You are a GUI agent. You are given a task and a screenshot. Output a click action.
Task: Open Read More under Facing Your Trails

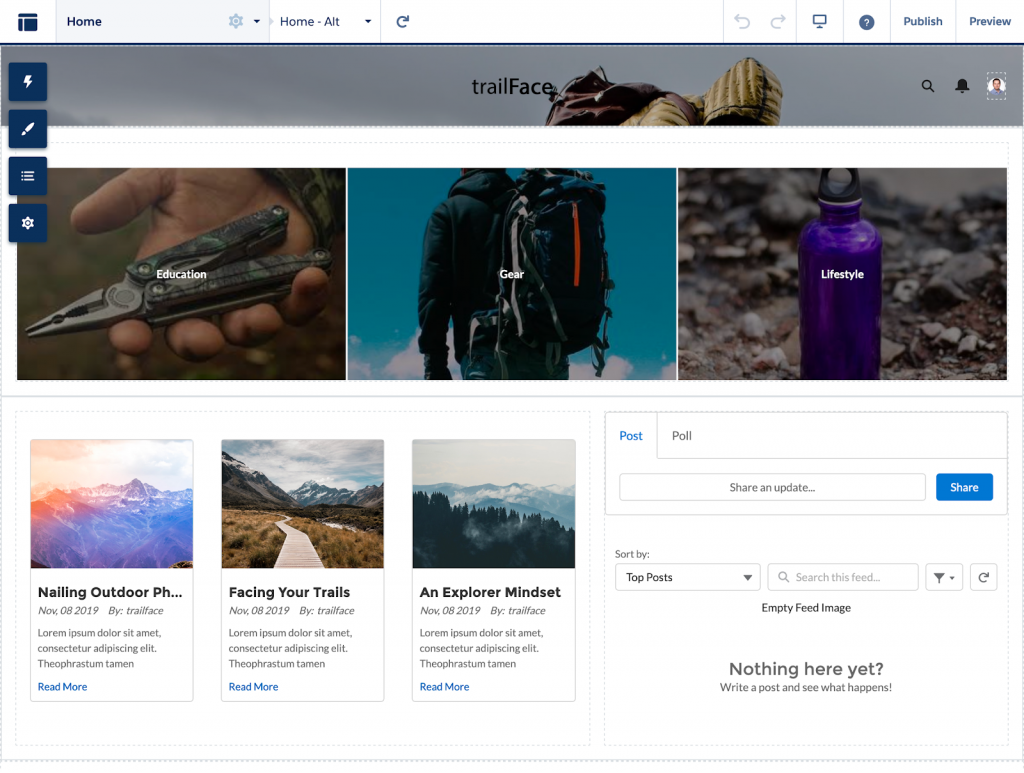pos(254,686)
